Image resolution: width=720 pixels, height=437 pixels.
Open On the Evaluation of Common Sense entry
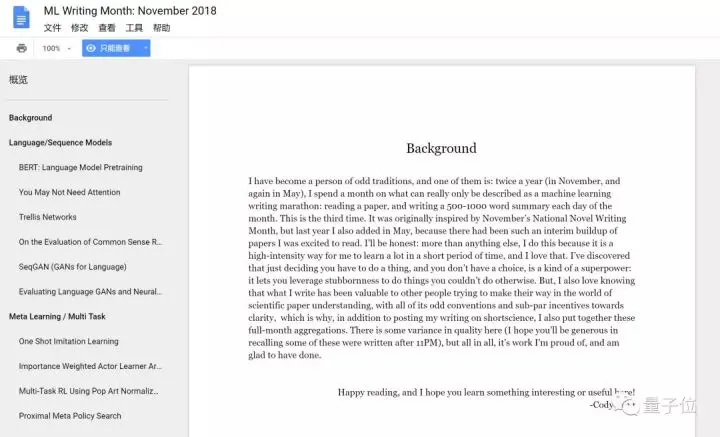point(90,241)
